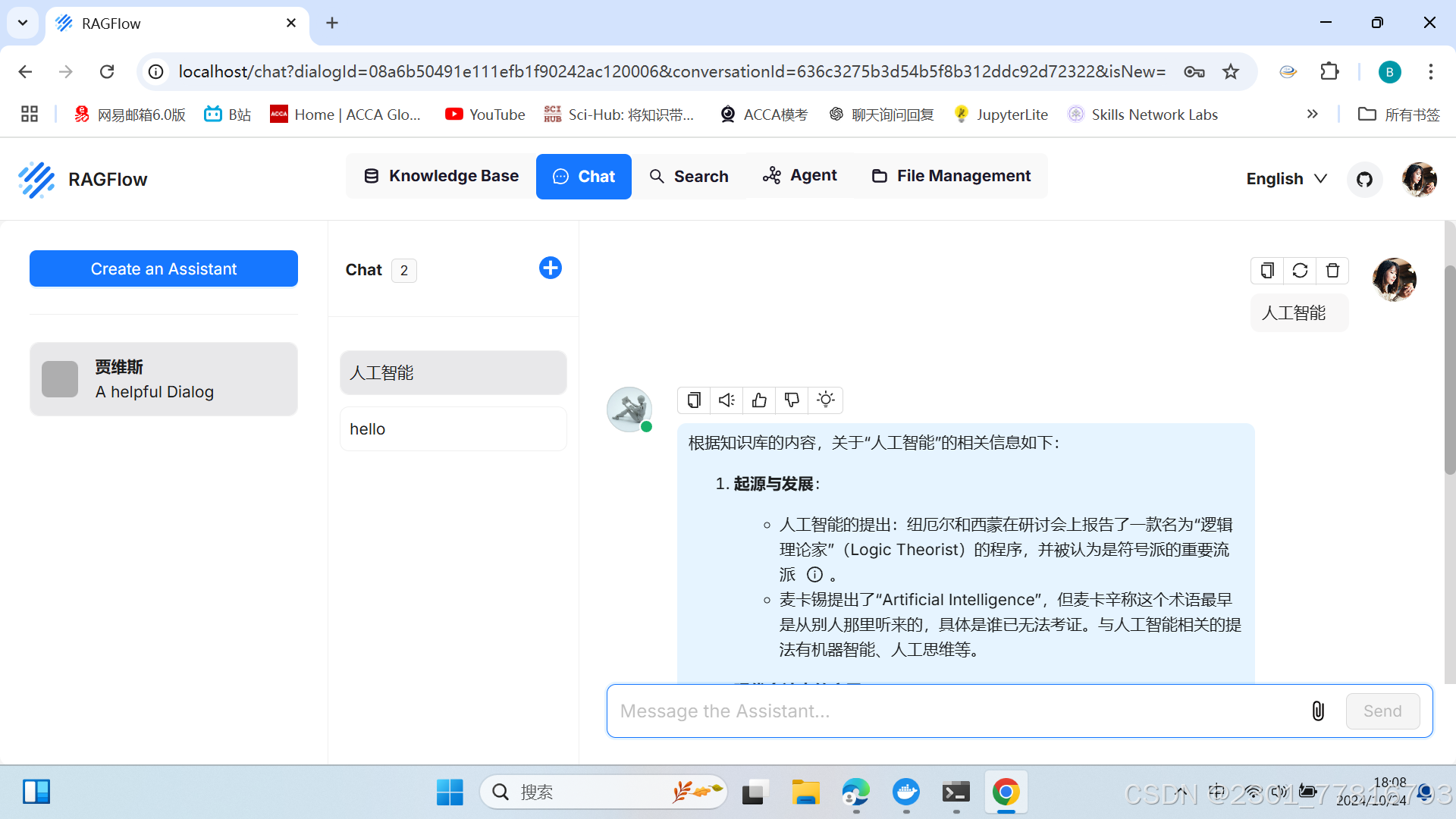Give thumbs up feedback

[759, 400]
